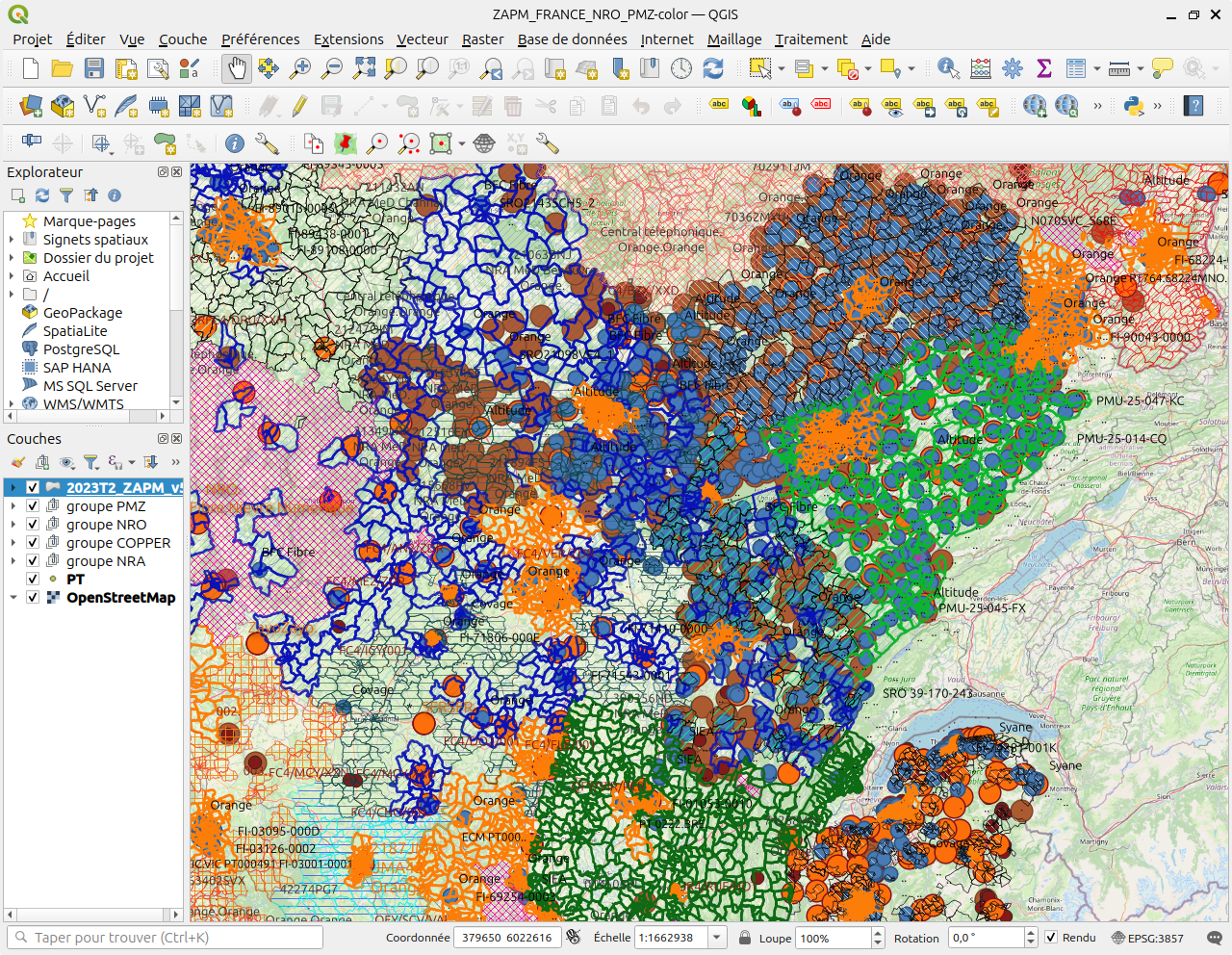This screenshot has width=1232, height=955.
Task: Open the Vecteur menu
Action: [x=423, y=39]
